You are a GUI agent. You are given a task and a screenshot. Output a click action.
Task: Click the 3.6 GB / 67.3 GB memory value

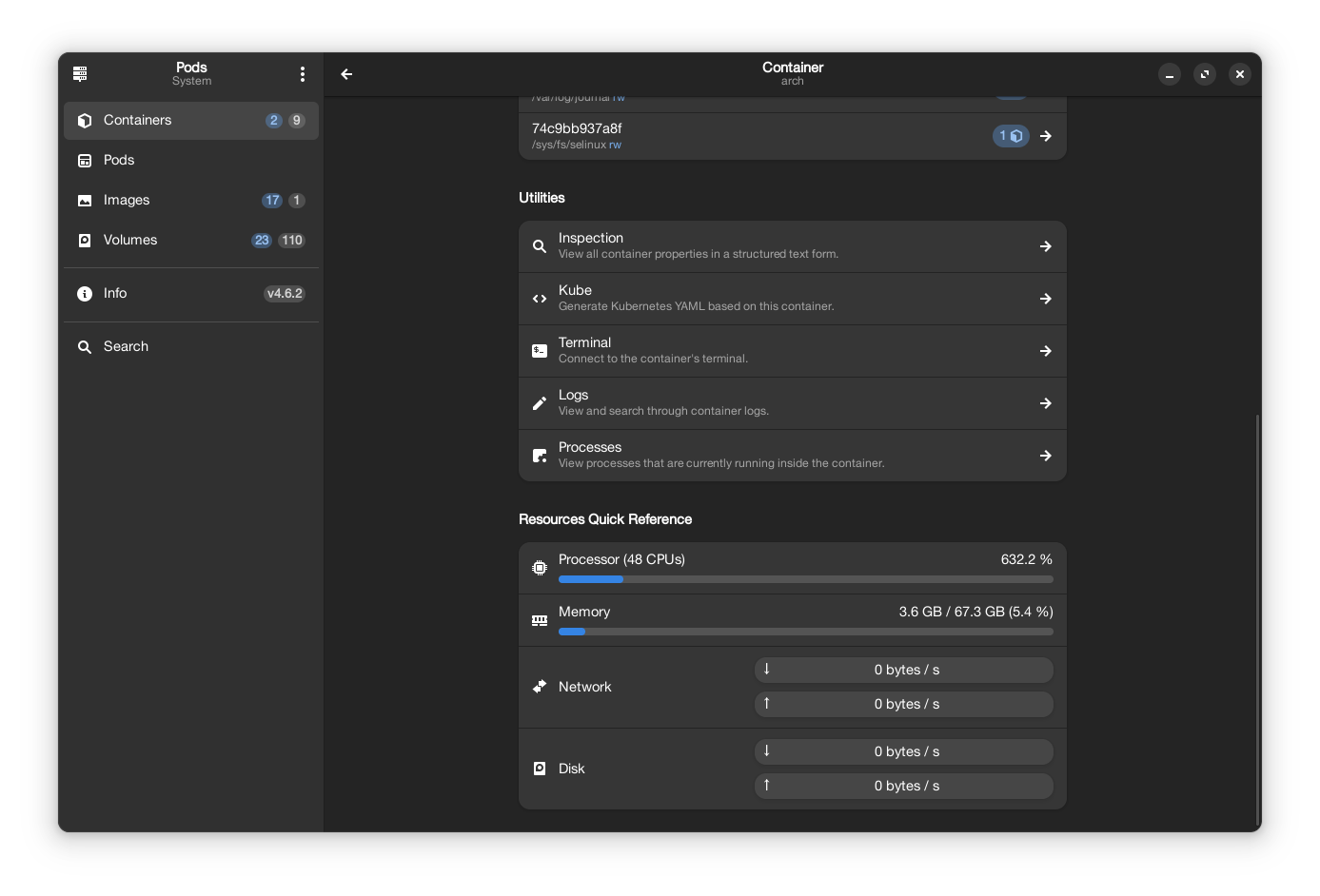coord(975,612)
